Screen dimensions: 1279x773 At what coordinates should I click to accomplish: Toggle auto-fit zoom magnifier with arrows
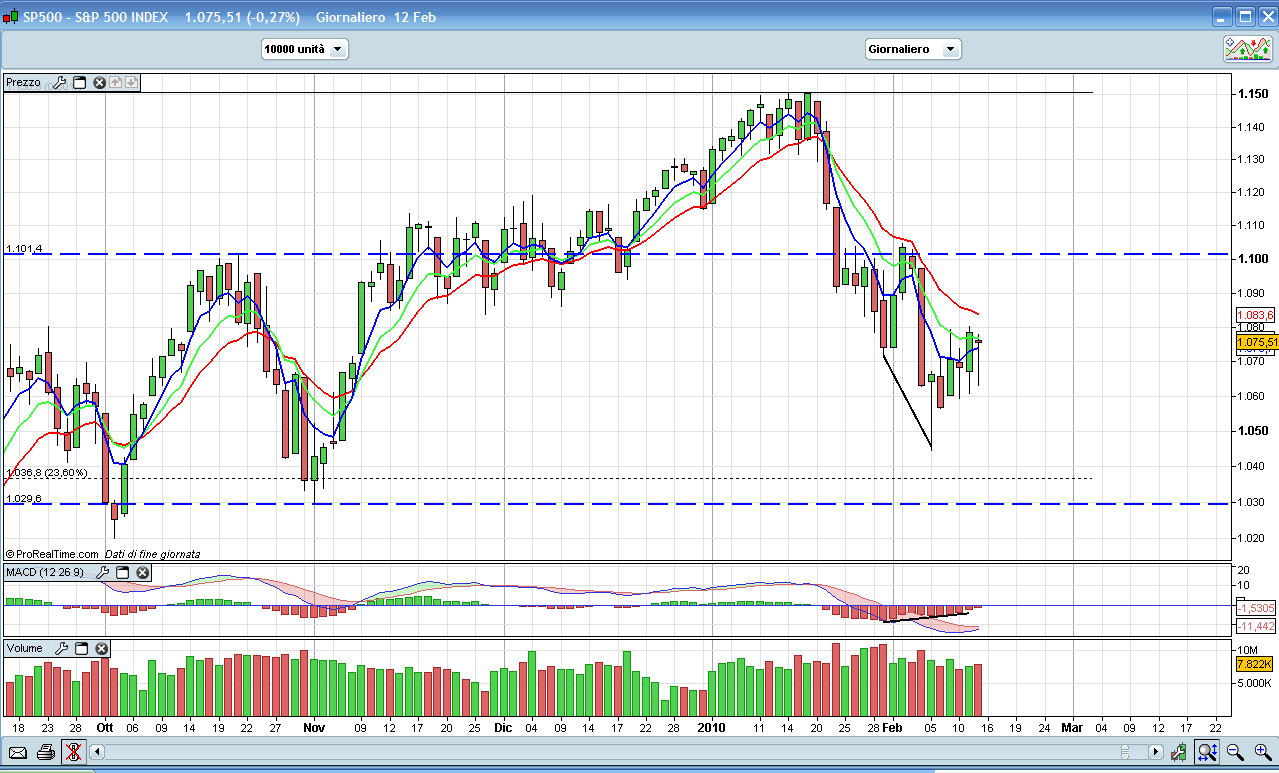[x=1208, y=752]
